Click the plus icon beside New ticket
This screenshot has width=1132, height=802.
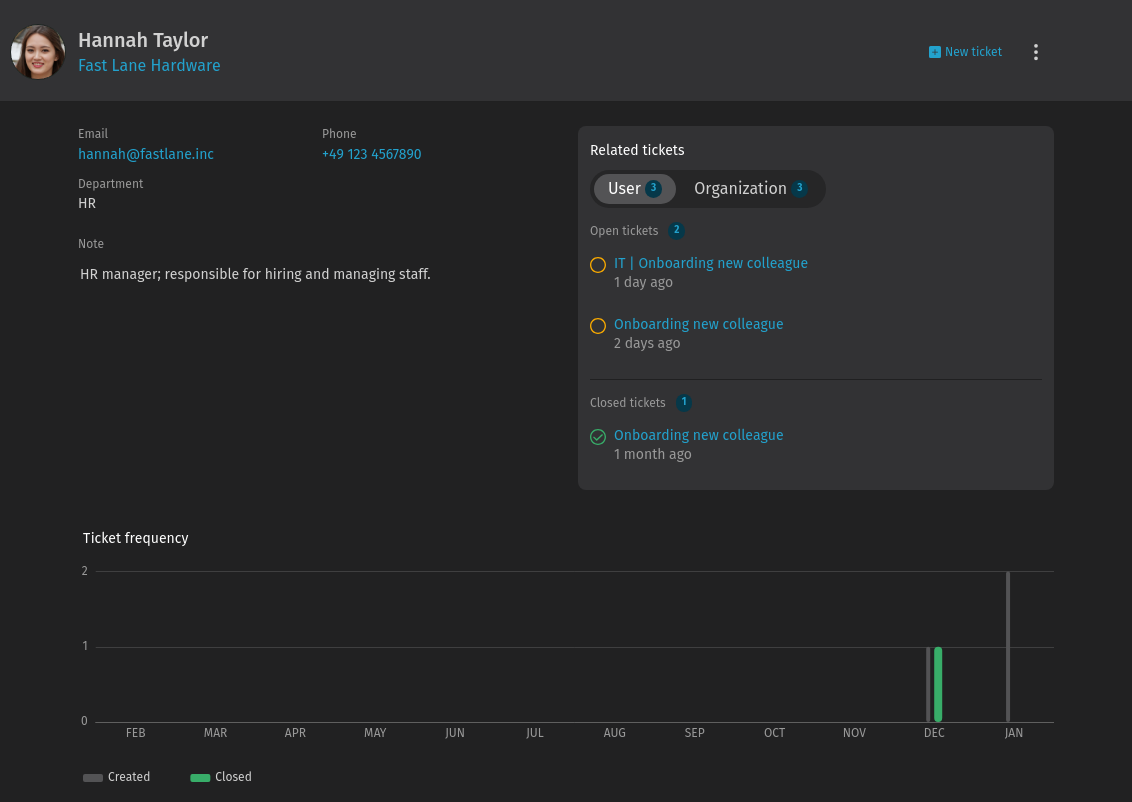934,52
